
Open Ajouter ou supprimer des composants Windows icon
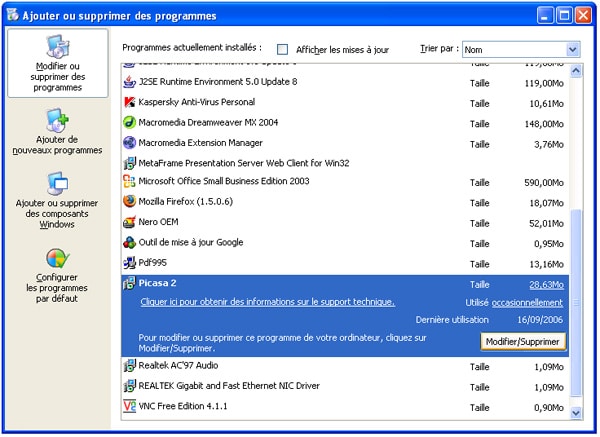point(57,183)
